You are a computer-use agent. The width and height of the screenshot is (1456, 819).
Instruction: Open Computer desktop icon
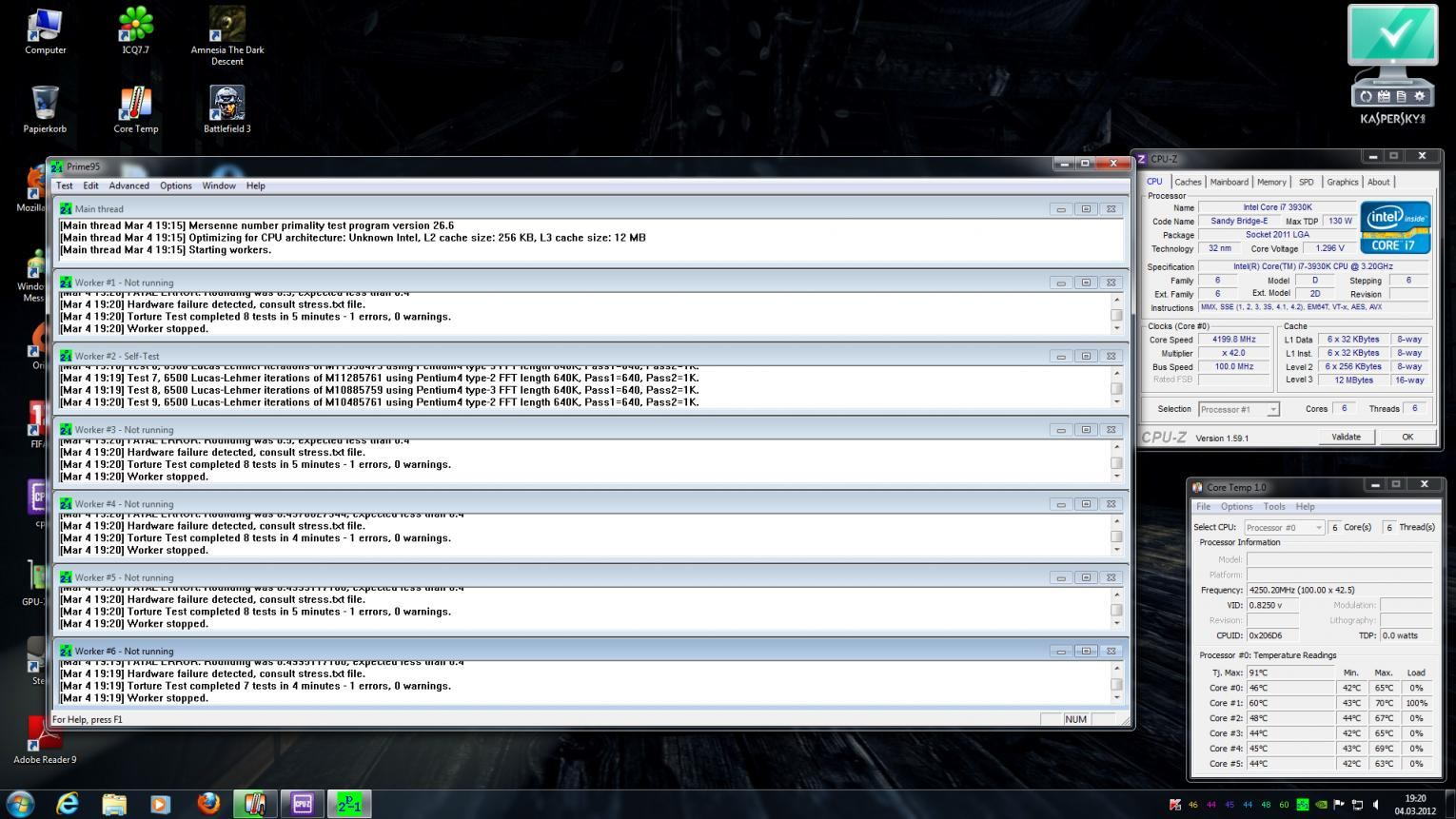45,29
